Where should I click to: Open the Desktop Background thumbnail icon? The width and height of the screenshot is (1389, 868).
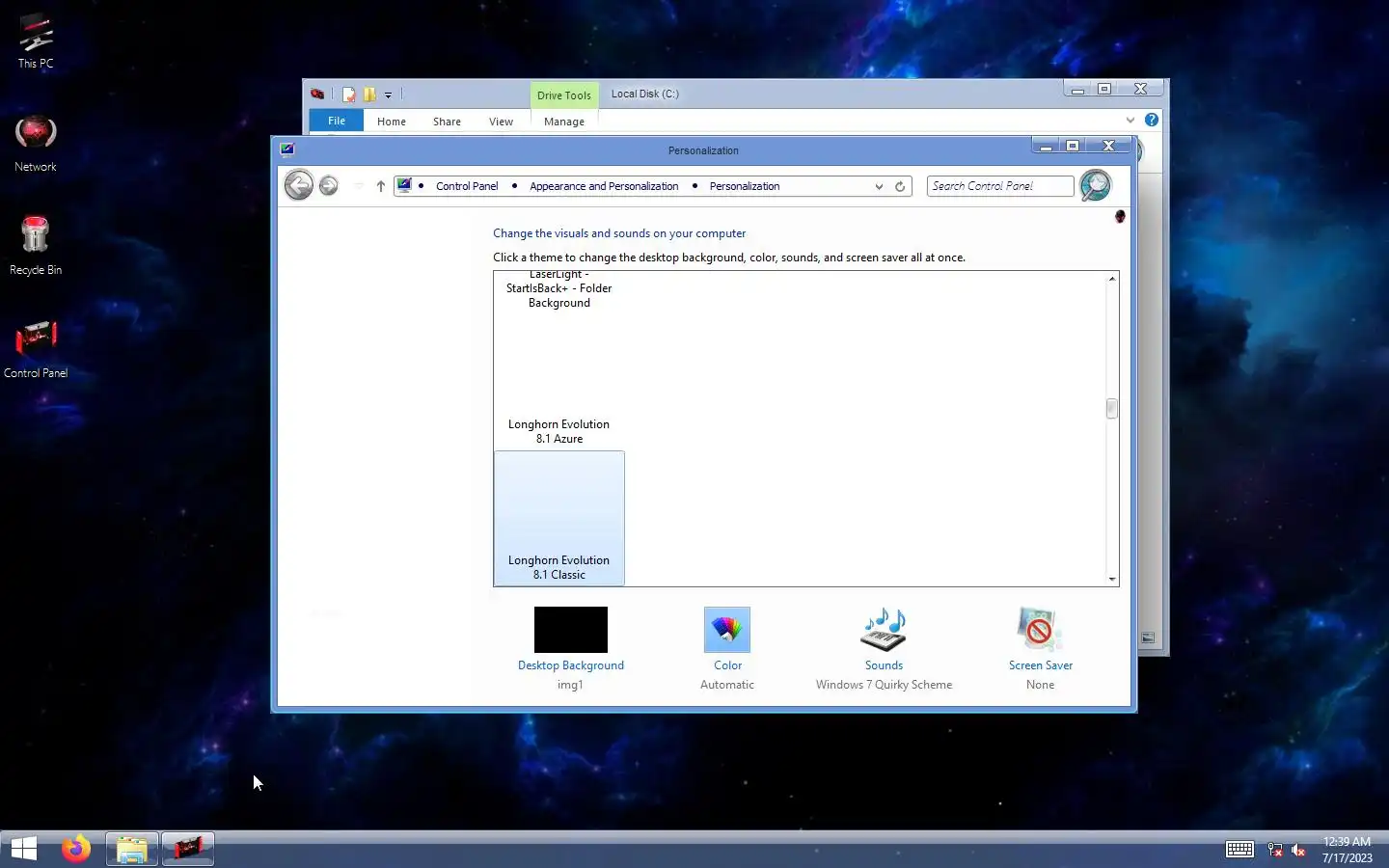(x=571, y=630)
